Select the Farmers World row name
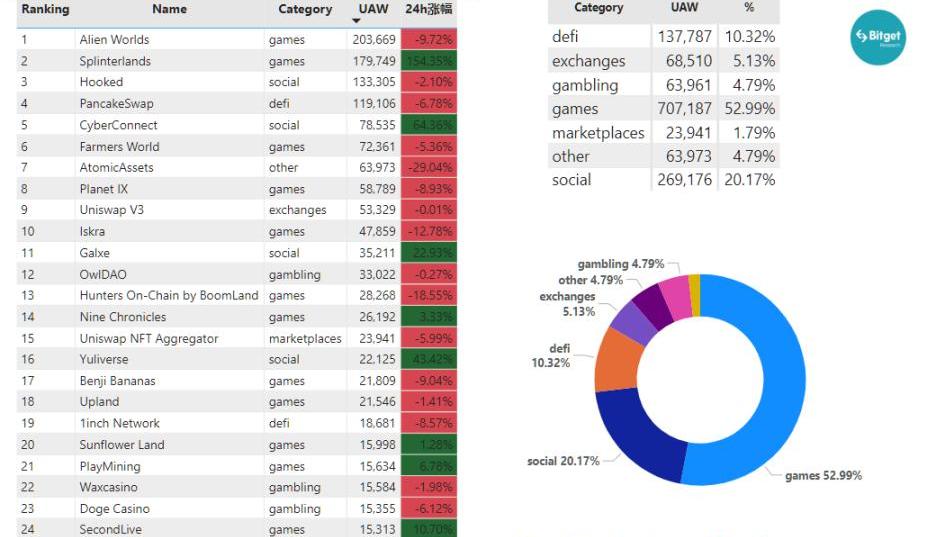Screen dimensions: 927x537 (x=119, y=147)
